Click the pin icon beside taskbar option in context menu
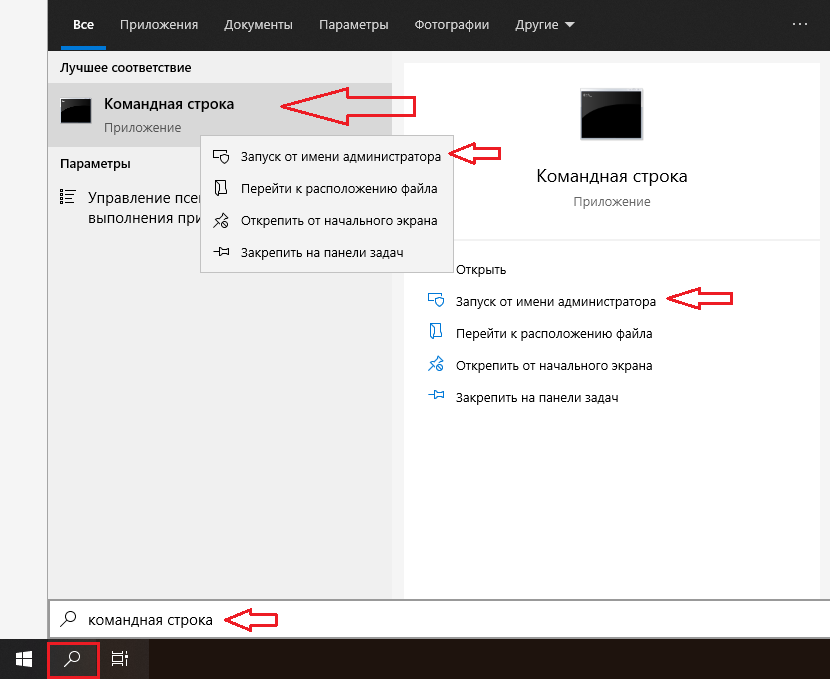 click(221, 253)
